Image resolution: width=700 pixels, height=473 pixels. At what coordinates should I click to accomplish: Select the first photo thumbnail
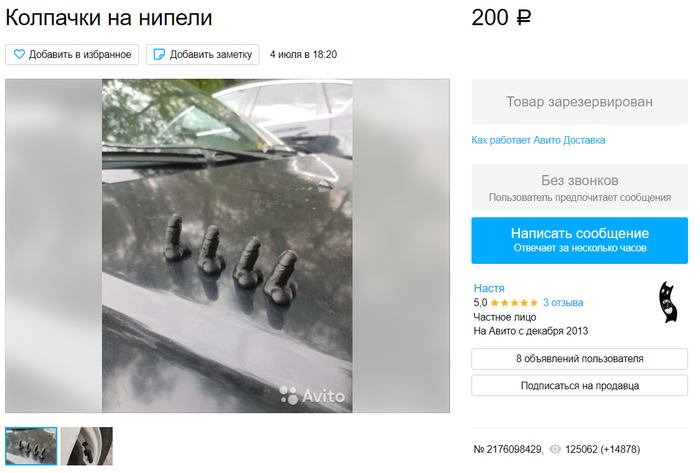[31, 446]
